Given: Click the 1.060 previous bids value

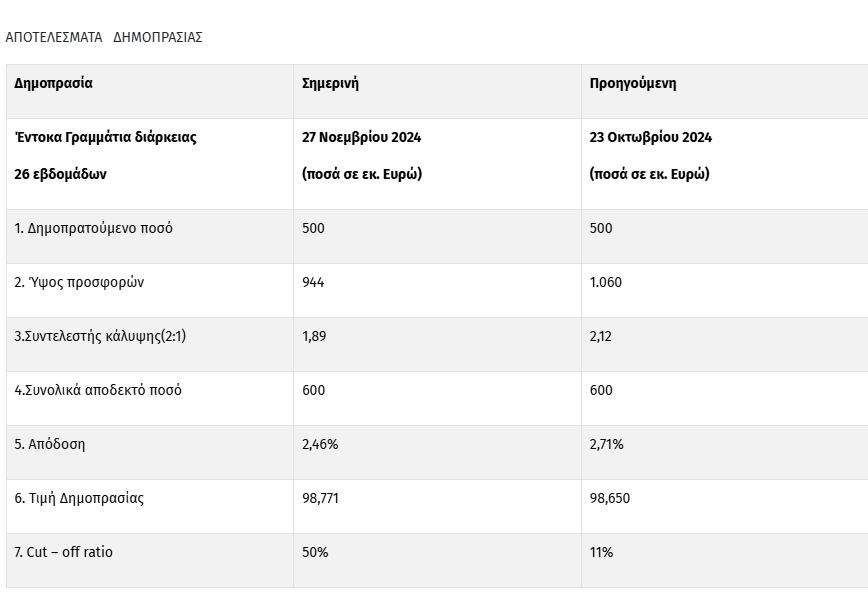Looking at the screenshot, I should click(606, 282).
